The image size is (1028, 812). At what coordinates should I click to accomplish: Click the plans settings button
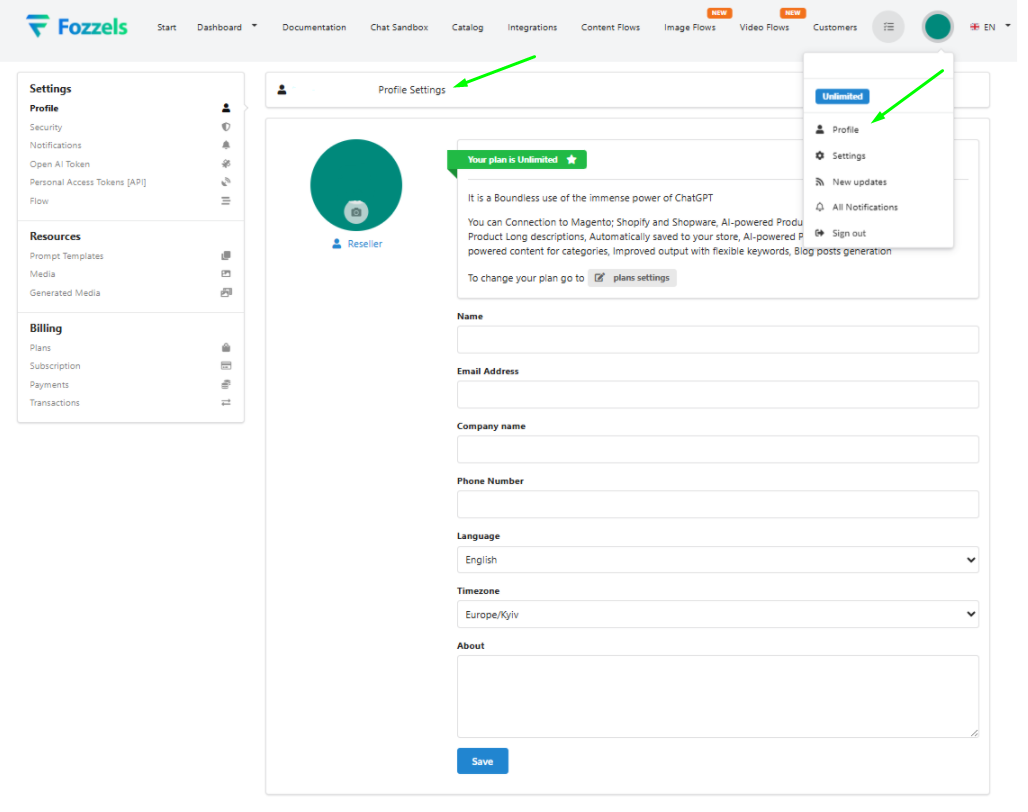click(632, 278)
